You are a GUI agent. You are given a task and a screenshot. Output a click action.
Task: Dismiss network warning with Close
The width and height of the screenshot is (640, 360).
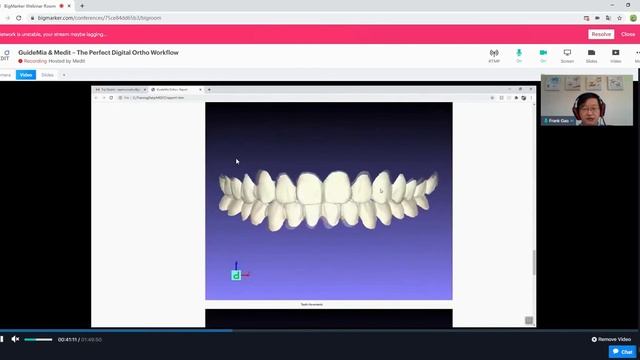click(x=628, y=34)
